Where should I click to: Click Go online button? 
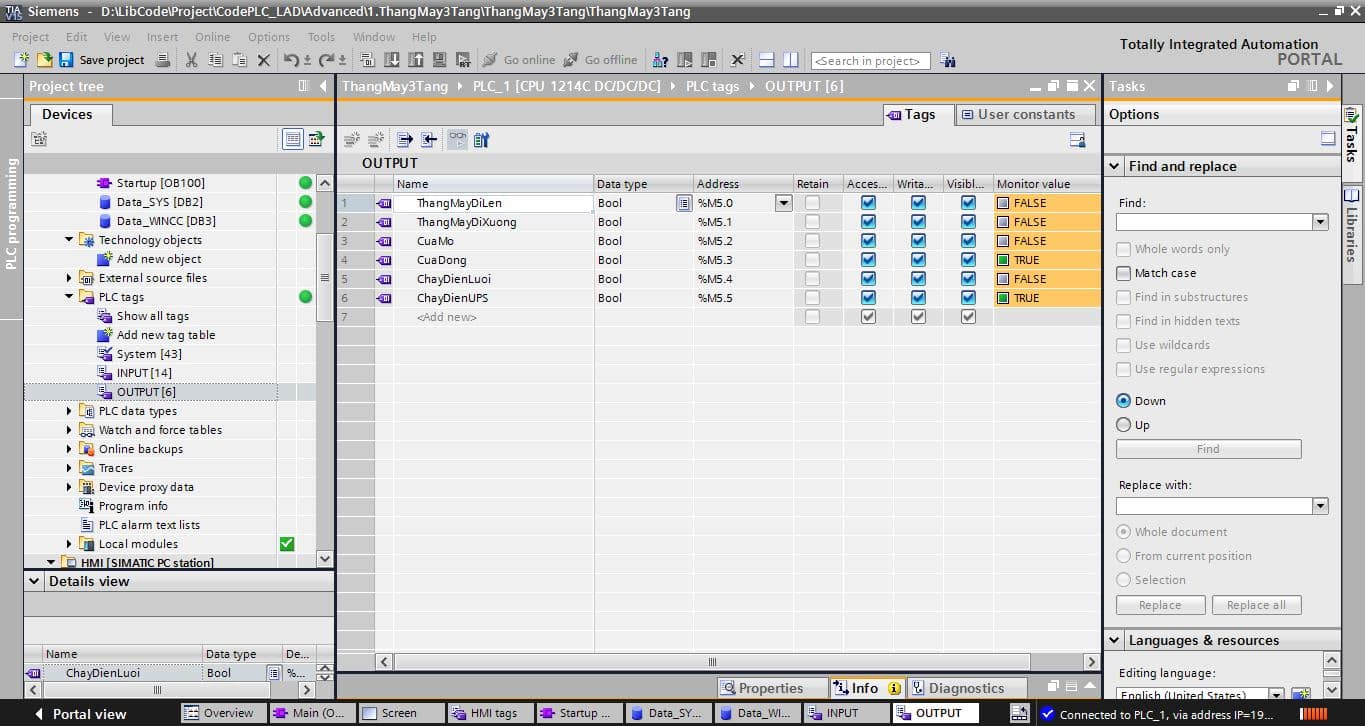coord(518,60)
